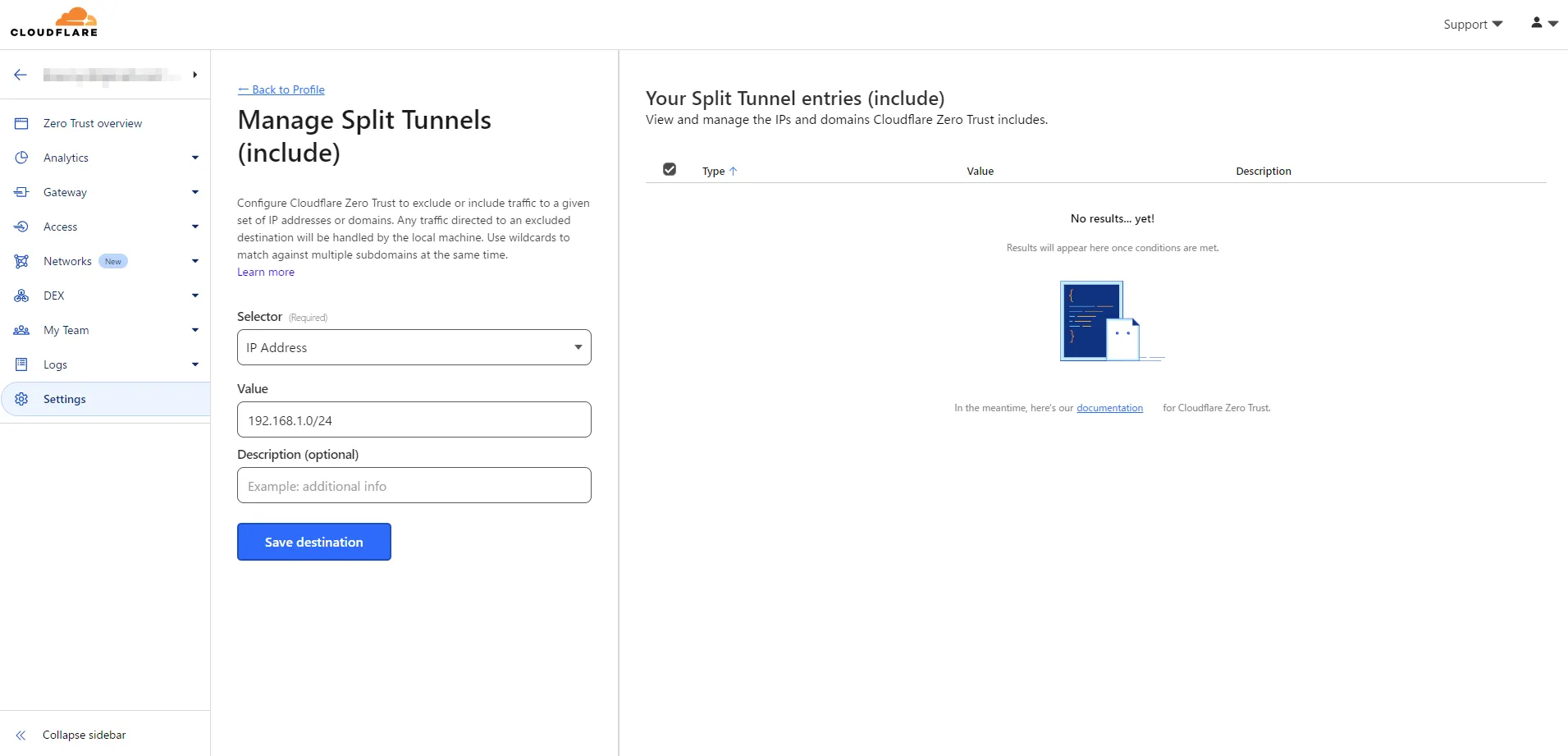Open the user account profile menu

point(1544,23)
